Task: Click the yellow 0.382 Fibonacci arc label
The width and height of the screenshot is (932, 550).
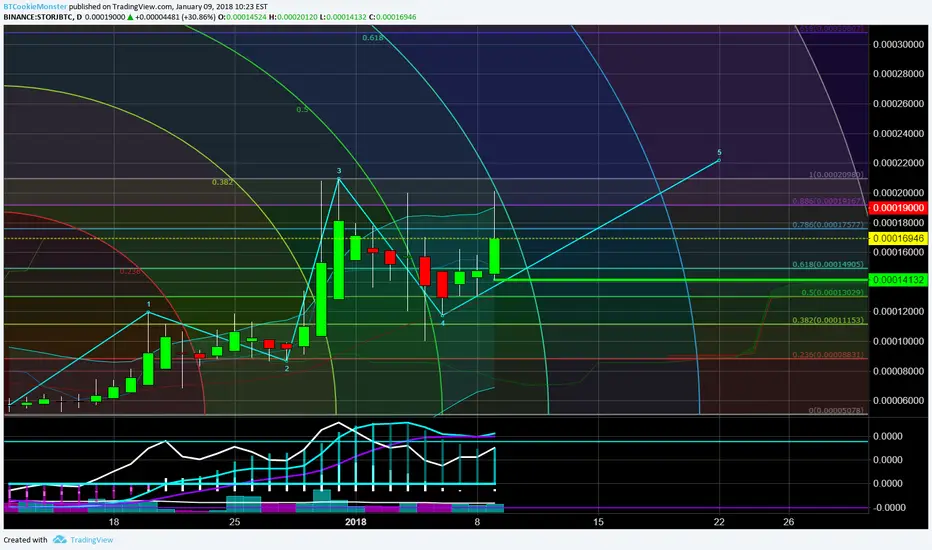Action: pos(222,182)
